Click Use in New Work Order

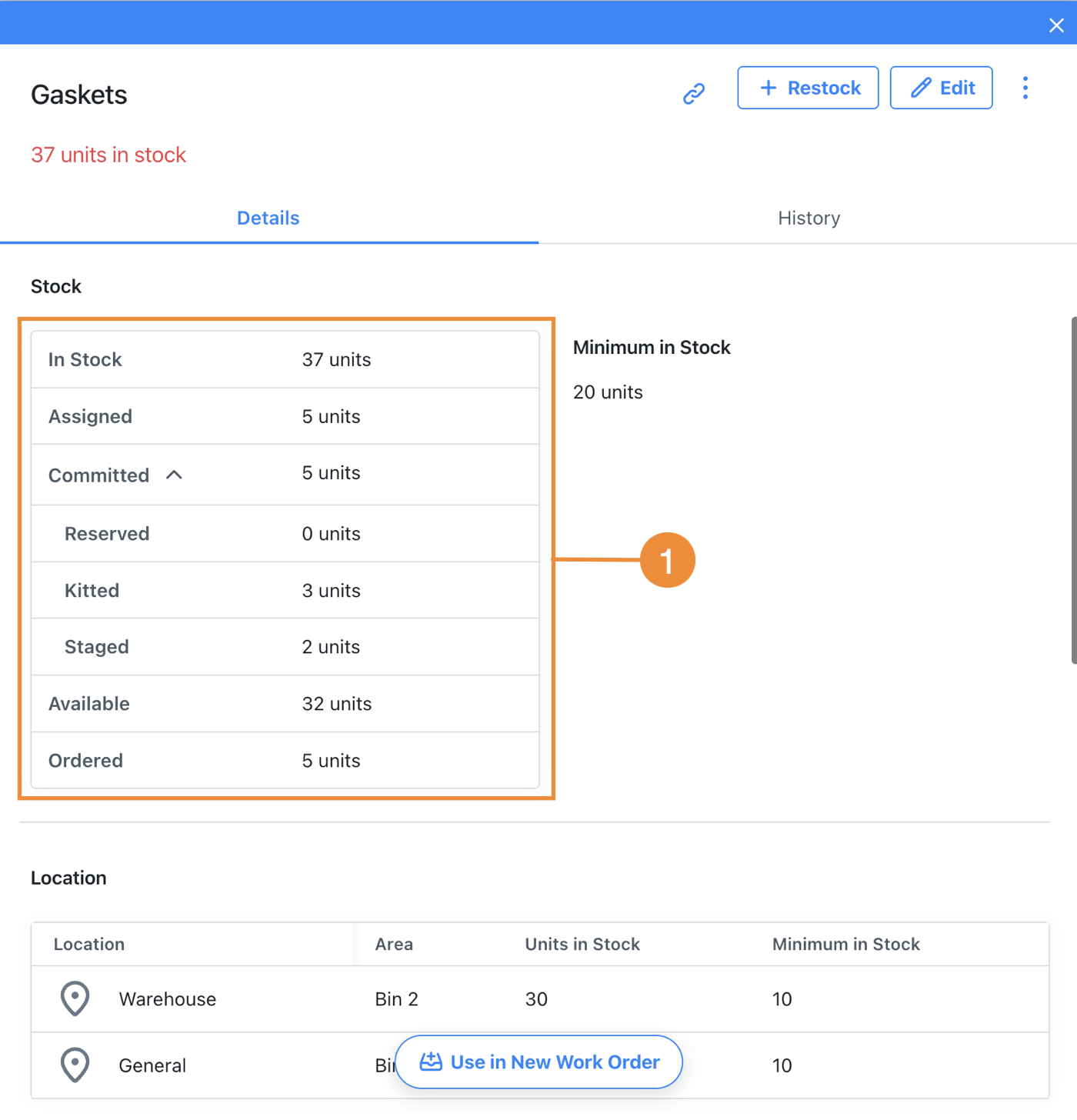538,1062
